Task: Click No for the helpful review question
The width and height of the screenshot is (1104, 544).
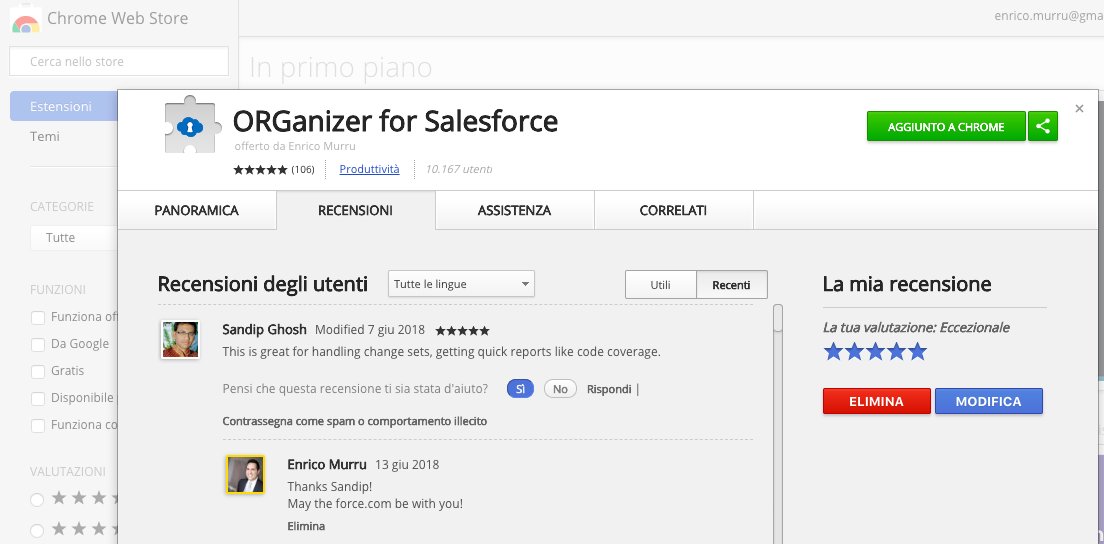Action: [x=560, y=388]
